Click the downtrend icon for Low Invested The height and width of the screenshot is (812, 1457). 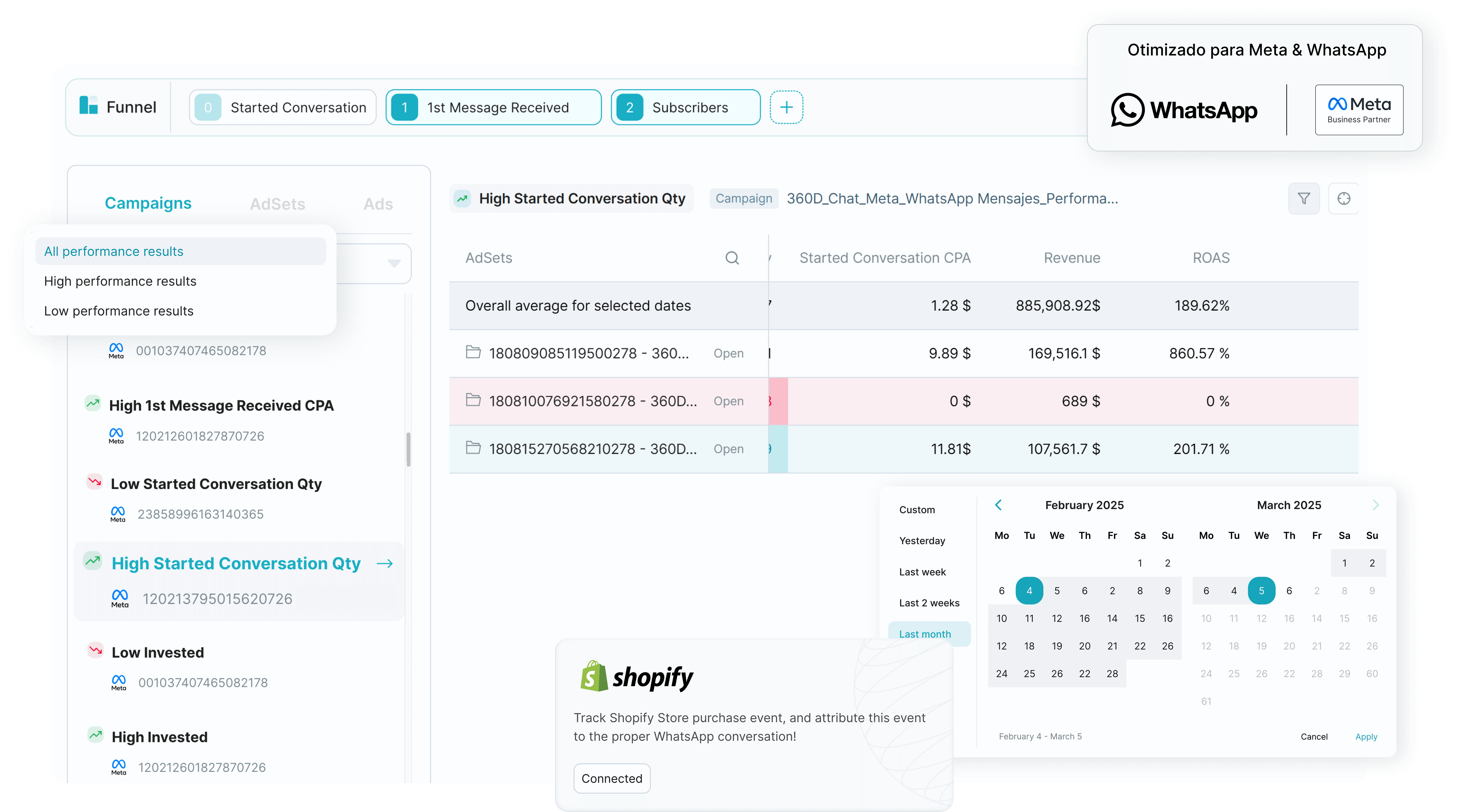point(96,650)
